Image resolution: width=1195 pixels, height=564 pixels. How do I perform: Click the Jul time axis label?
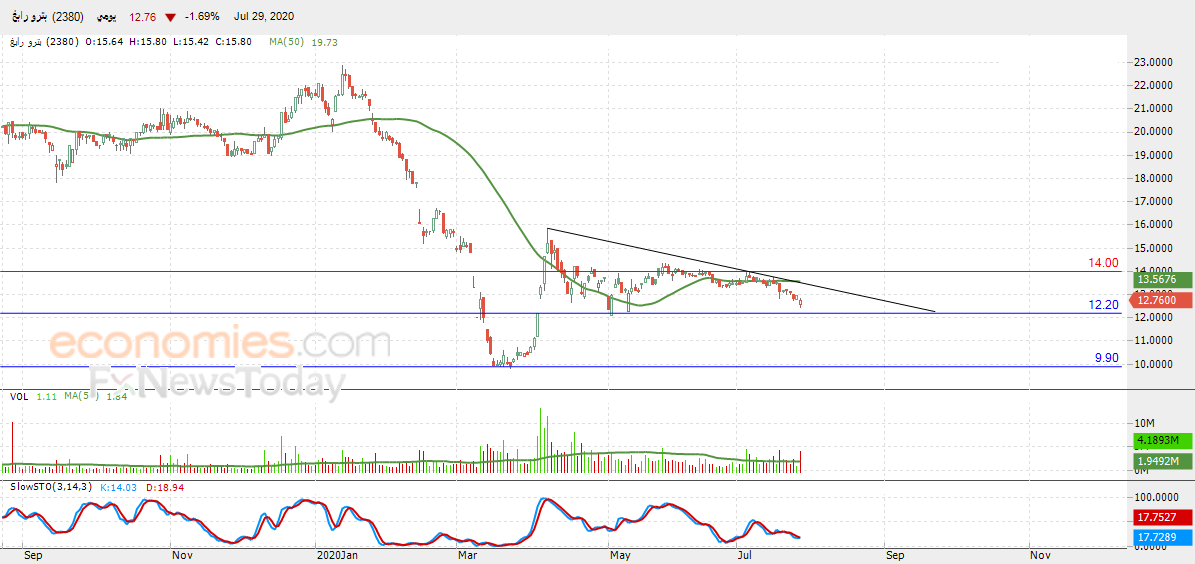pyautogui.click(x=743, y=555)
